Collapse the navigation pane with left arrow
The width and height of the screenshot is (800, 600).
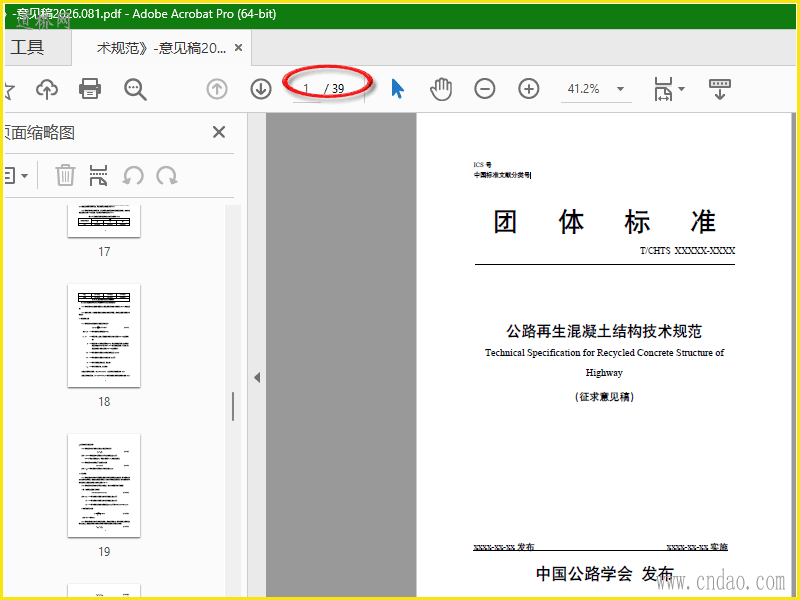coord(257,378)
